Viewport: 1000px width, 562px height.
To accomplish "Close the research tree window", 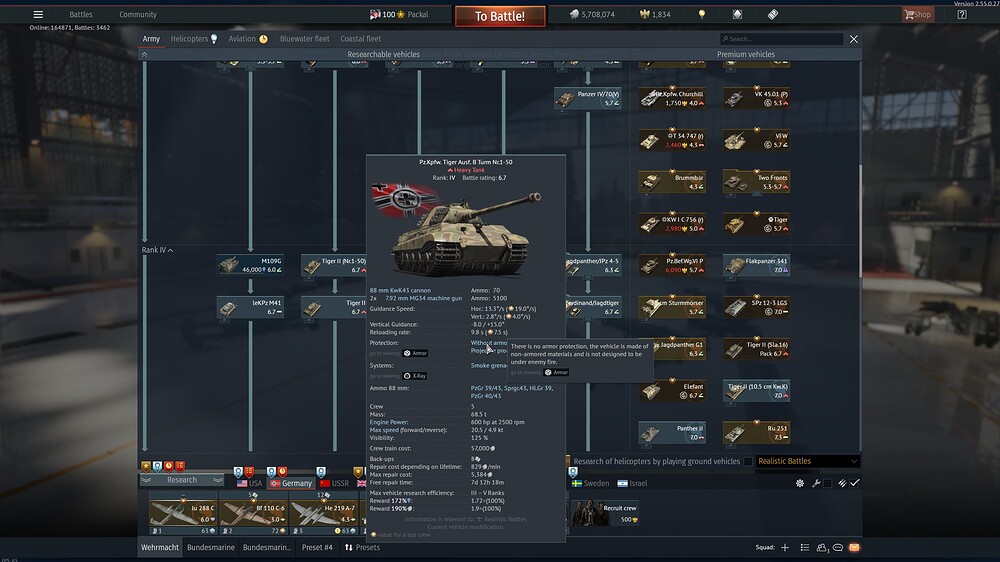I will 853,39.
